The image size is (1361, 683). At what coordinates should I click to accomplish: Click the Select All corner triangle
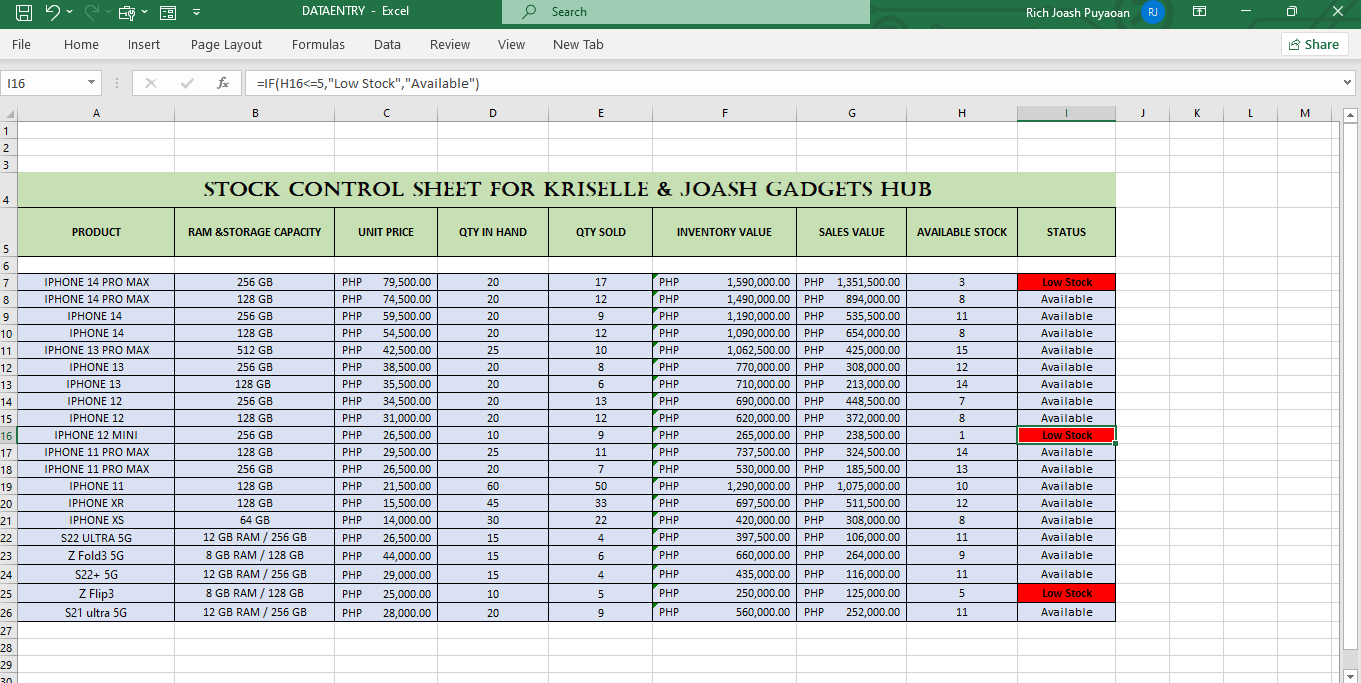pos(9,113)
